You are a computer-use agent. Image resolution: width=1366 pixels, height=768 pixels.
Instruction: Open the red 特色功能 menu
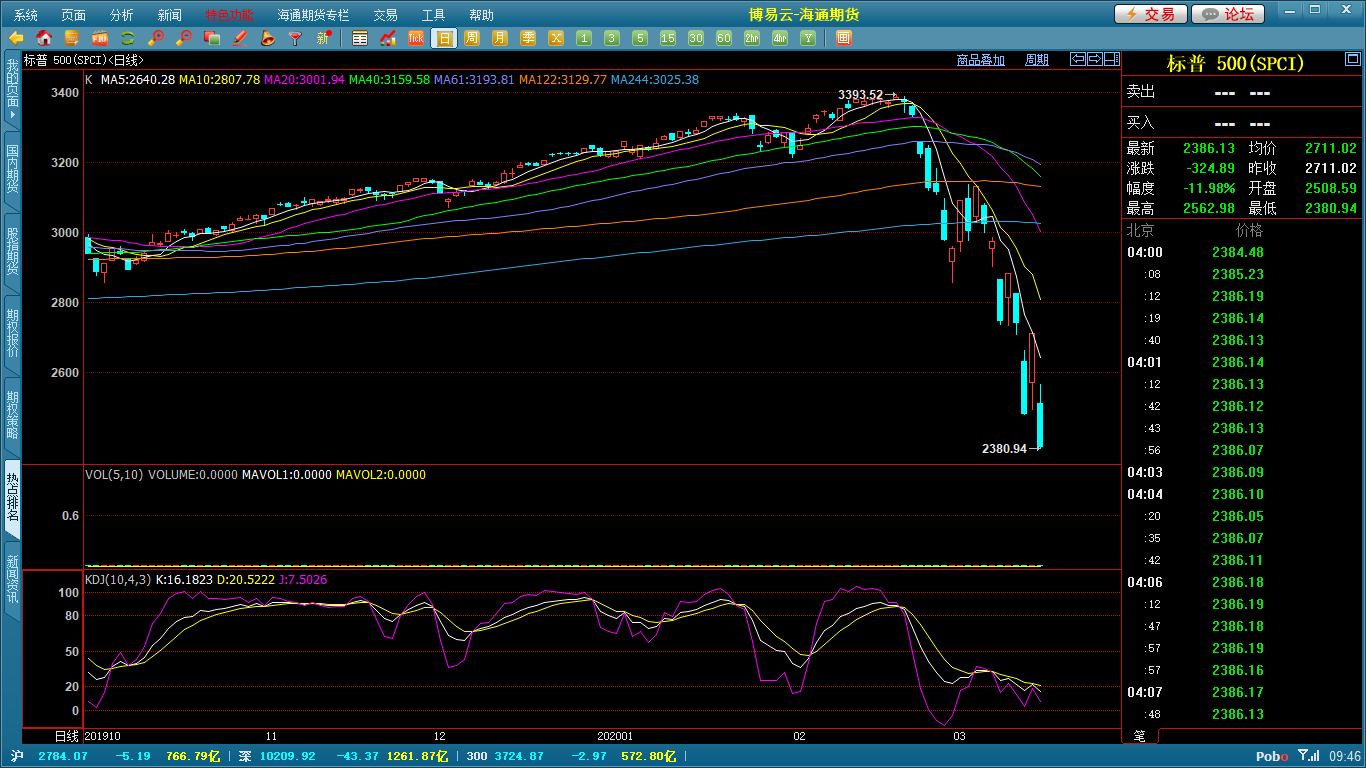[229, 15]
